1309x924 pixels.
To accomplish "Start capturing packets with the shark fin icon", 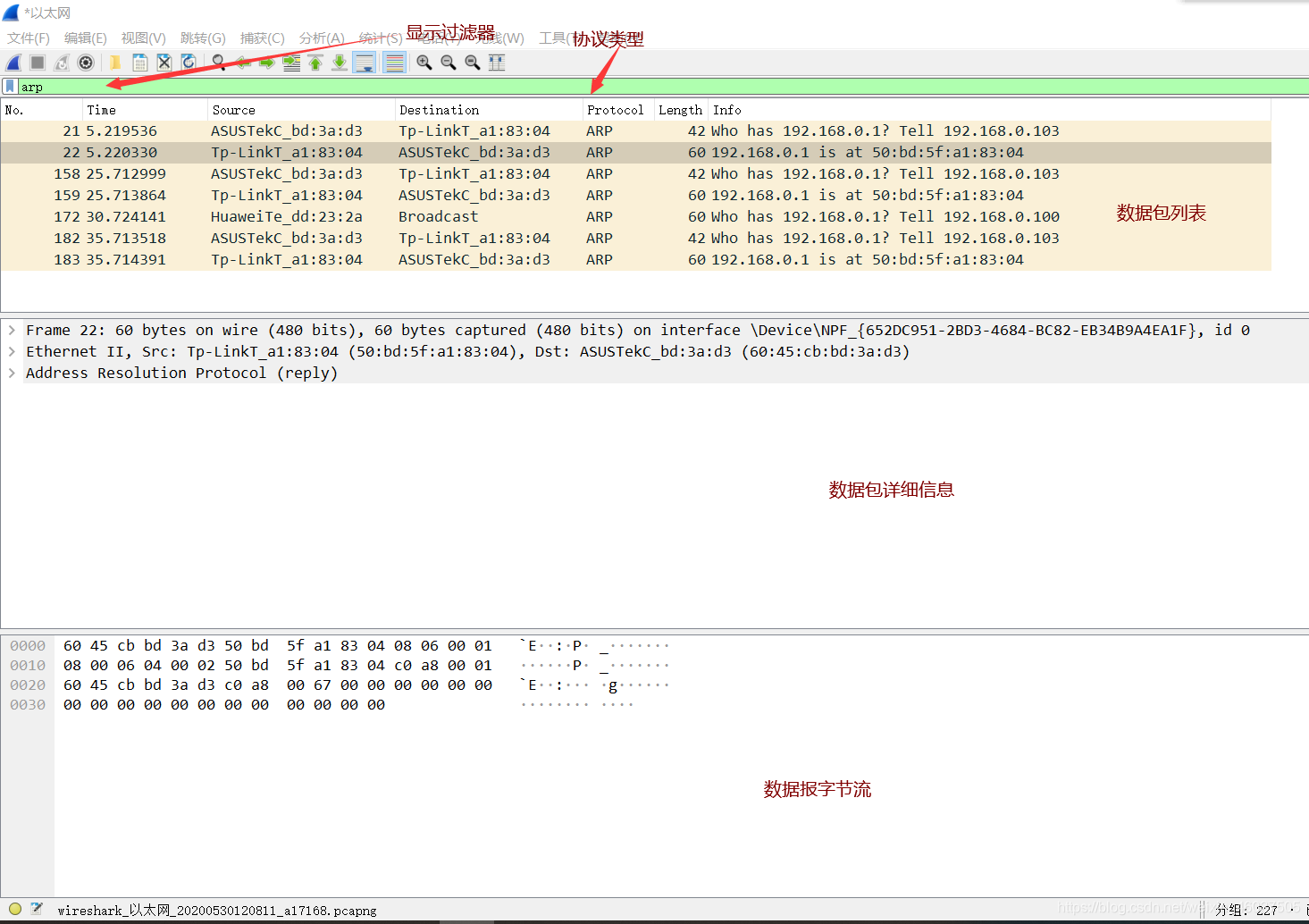I will coord(13,63).
